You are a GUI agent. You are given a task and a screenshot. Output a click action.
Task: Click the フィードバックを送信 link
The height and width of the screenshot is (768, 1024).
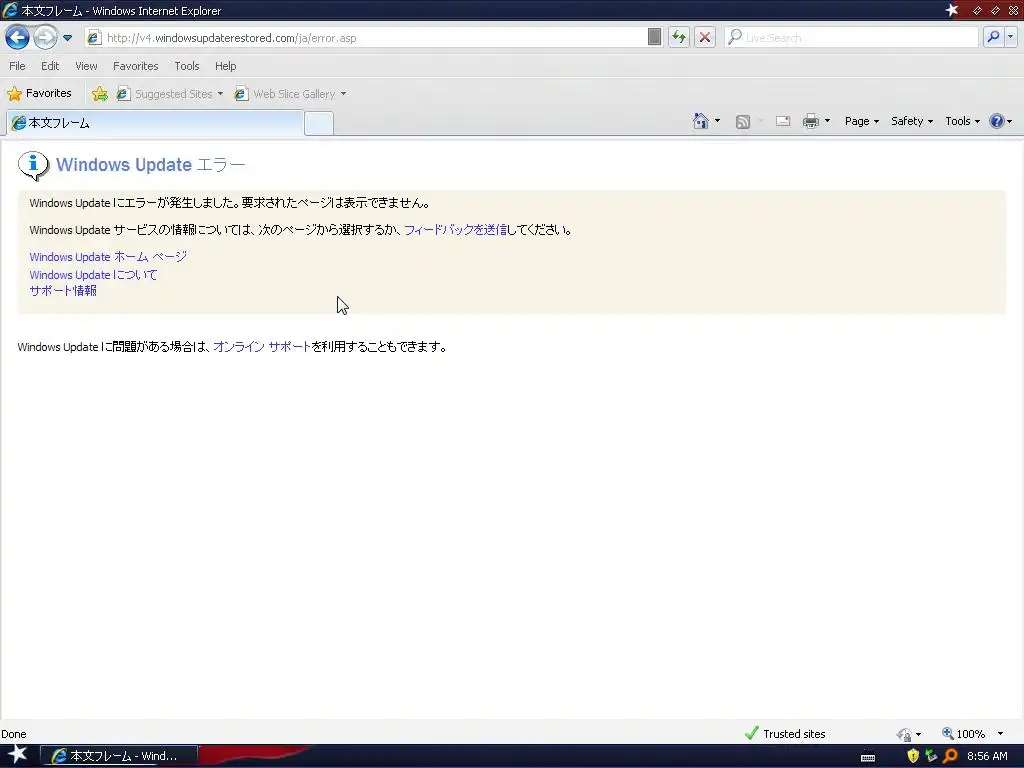pos(455,230)
